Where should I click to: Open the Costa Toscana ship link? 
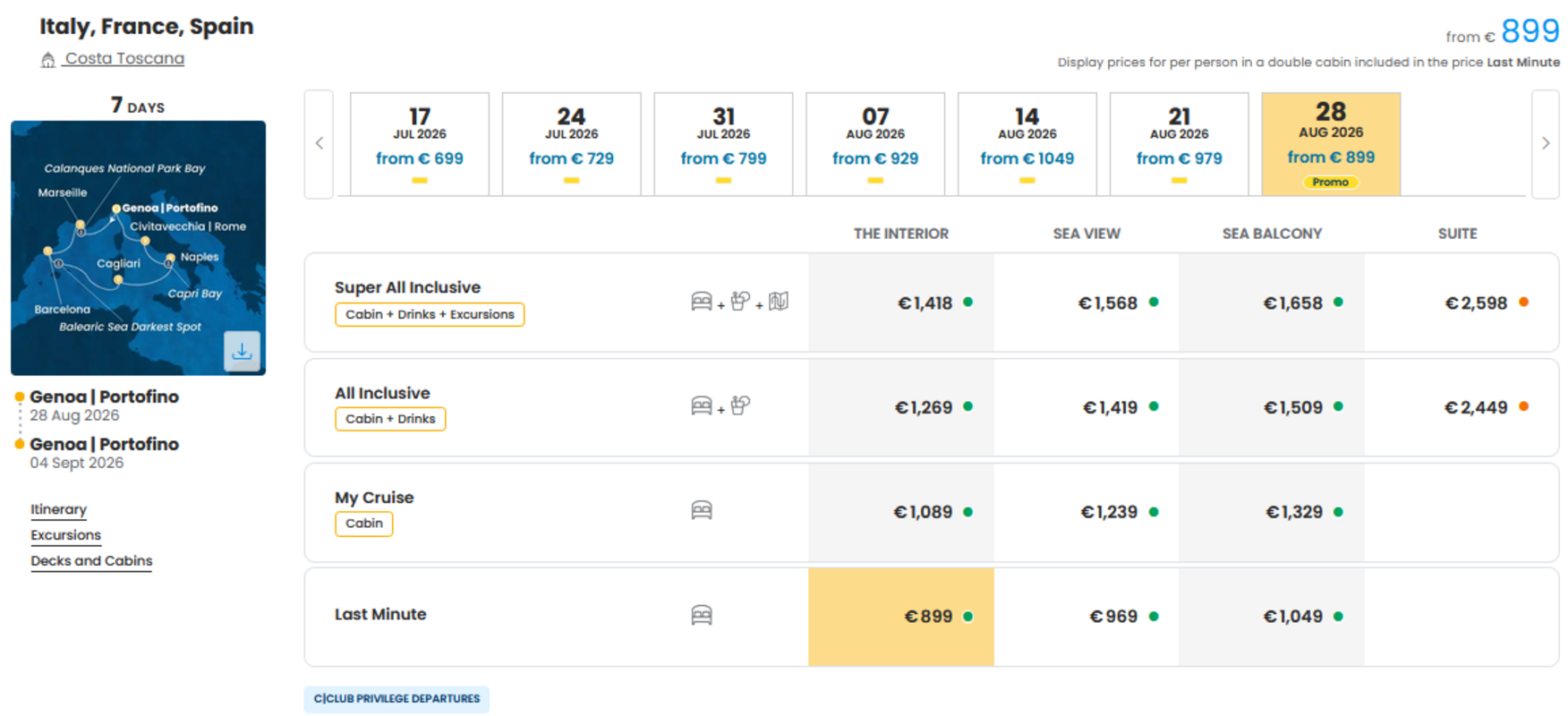click(124, 58)
